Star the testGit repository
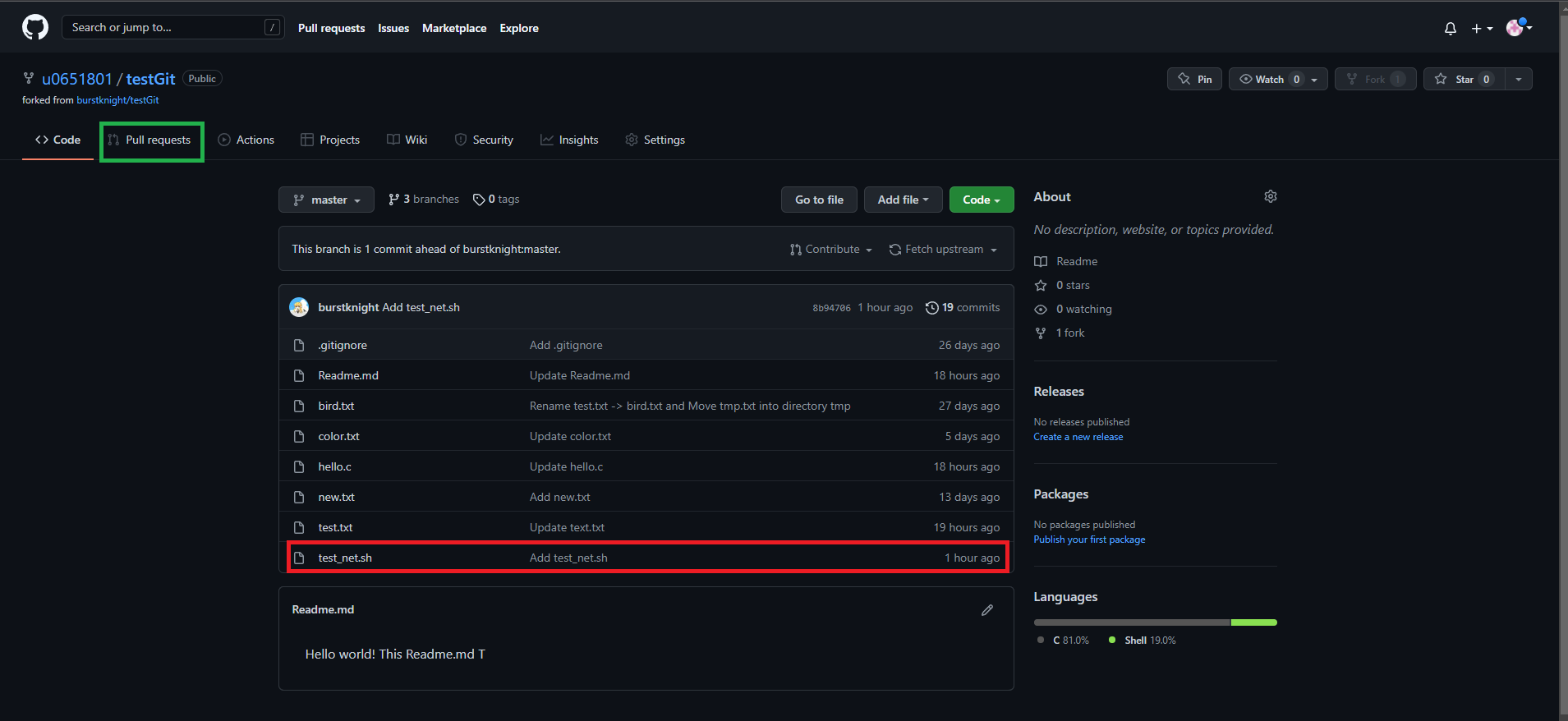The image size is (1568, 721). (1465, 79)
